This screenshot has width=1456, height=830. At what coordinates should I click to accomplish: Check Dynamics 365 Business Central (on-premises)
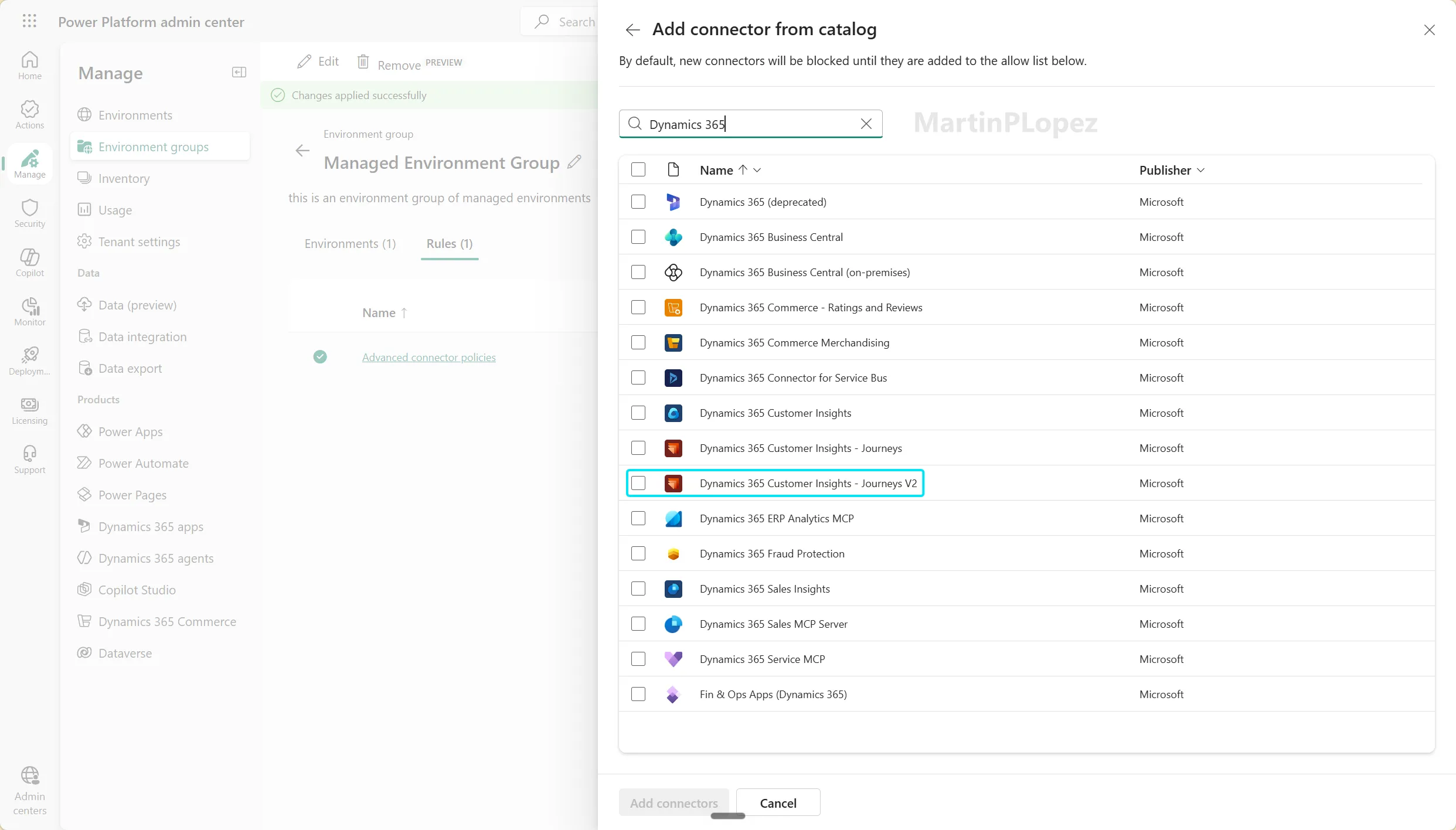pyautogui.click(x=638, y=272)
